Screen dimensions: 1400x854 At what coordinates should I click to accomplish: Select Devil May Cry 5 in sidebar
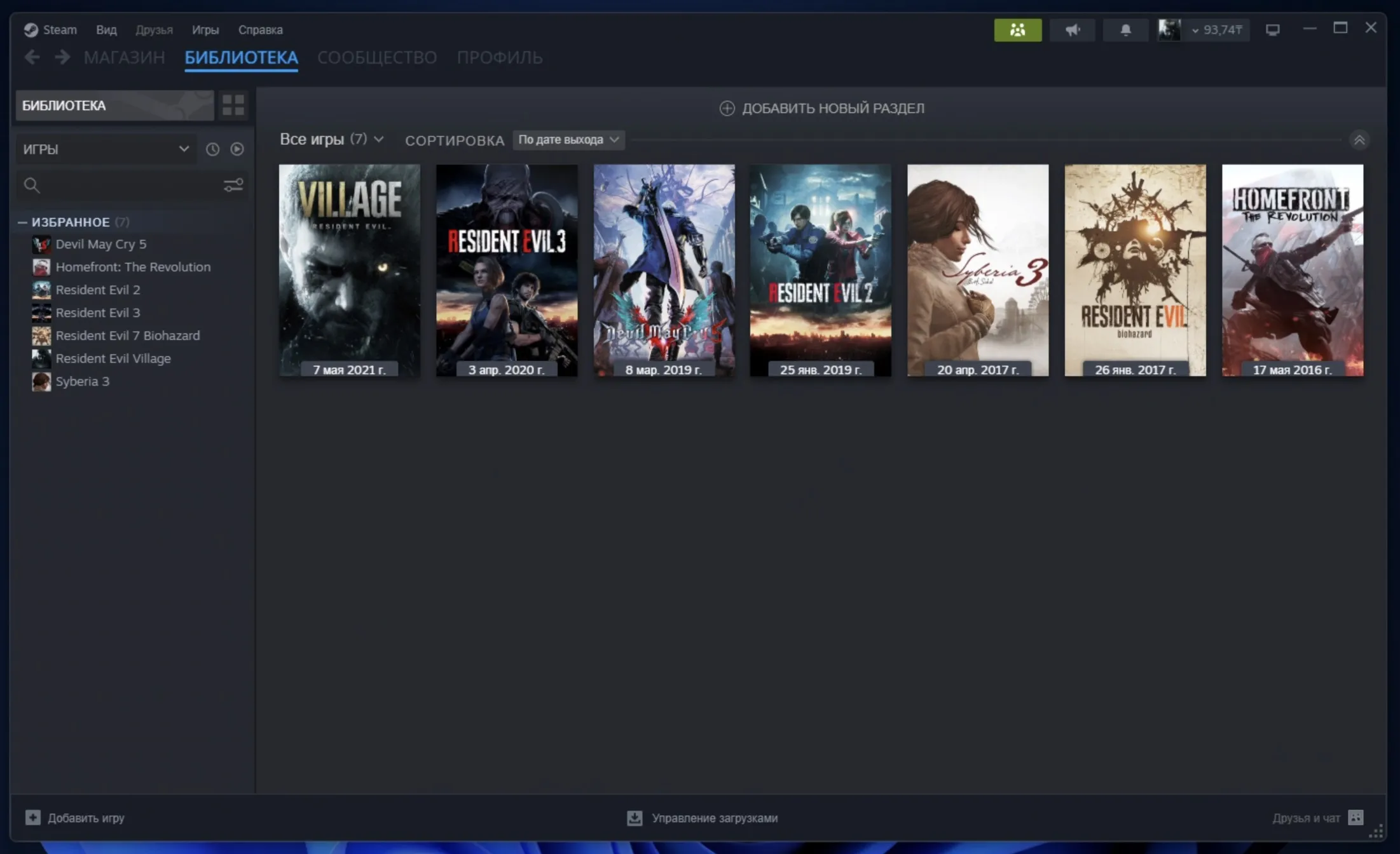click(x=101, y=244)
